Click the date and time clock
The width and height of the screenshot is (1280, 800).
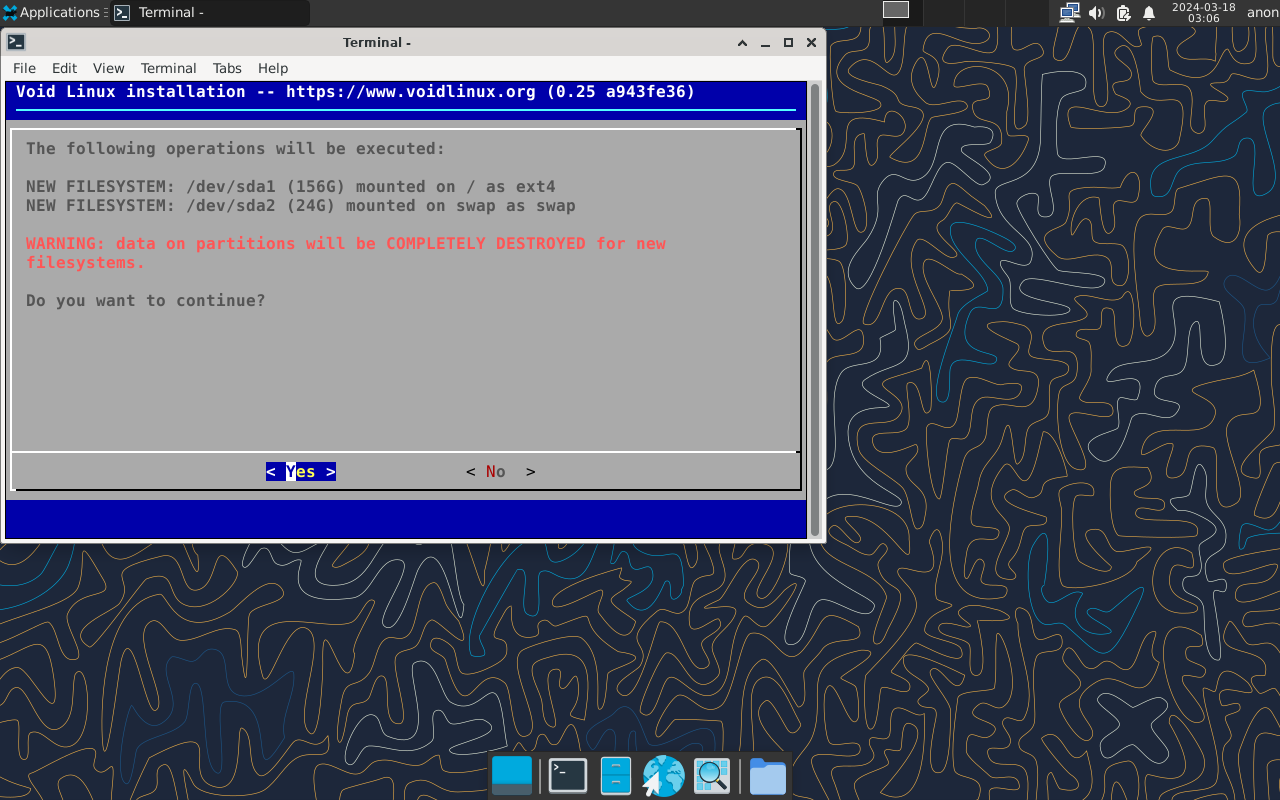(x=1203, y=13)
